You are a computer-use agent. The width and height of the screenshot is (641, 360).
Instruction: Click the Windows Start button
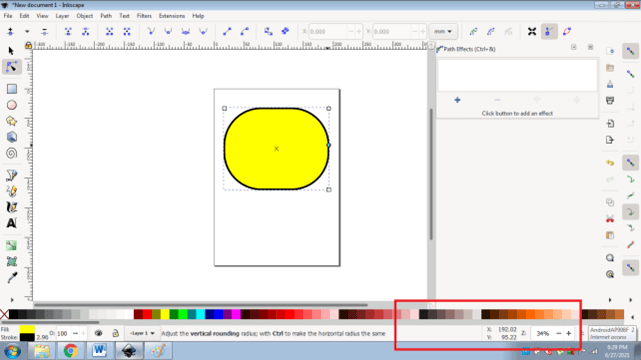(12, 351)
